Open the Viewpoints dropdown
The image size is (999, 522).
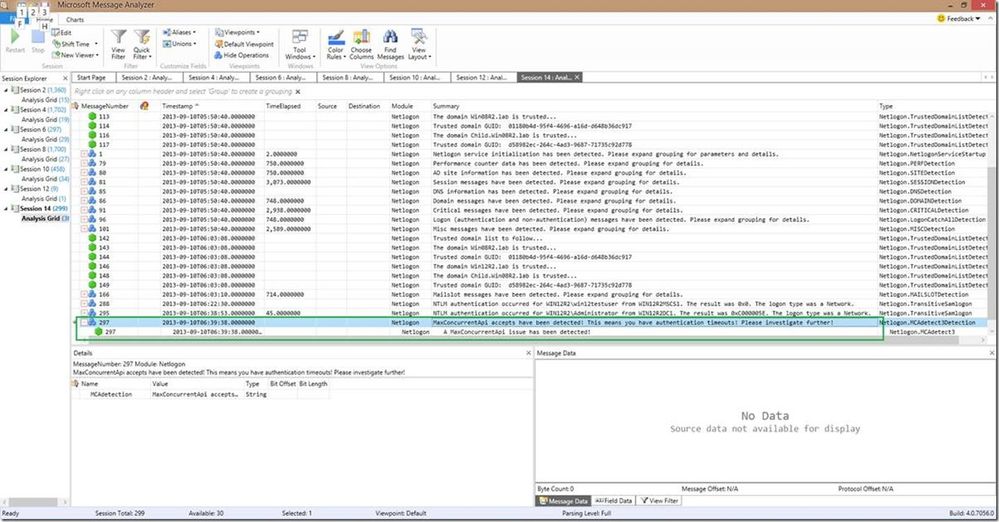click(237, 33)
